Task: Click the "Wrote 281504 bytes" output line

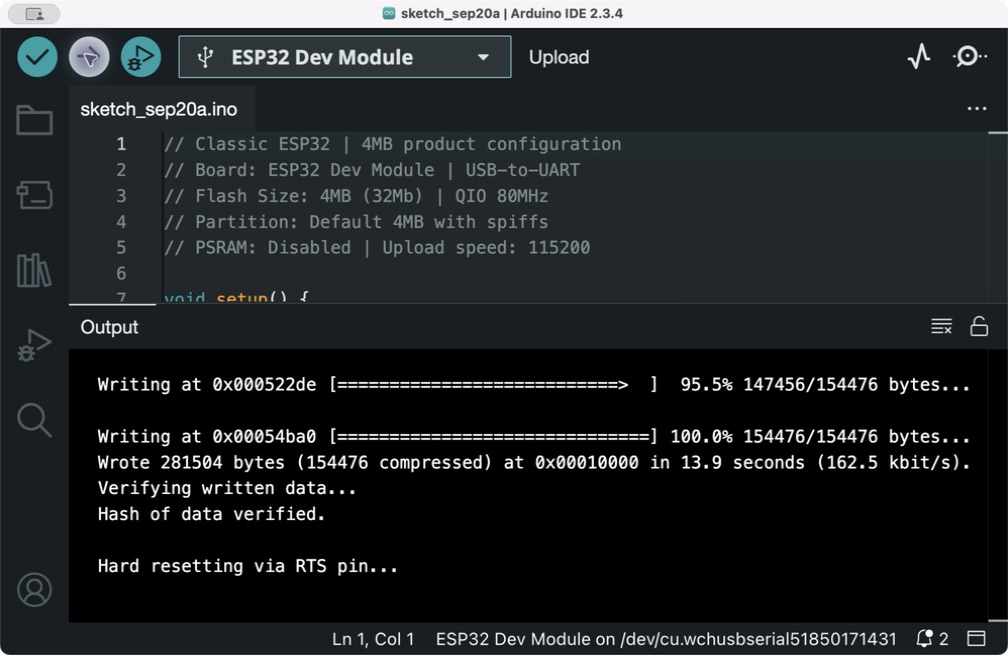Action: 534,462
